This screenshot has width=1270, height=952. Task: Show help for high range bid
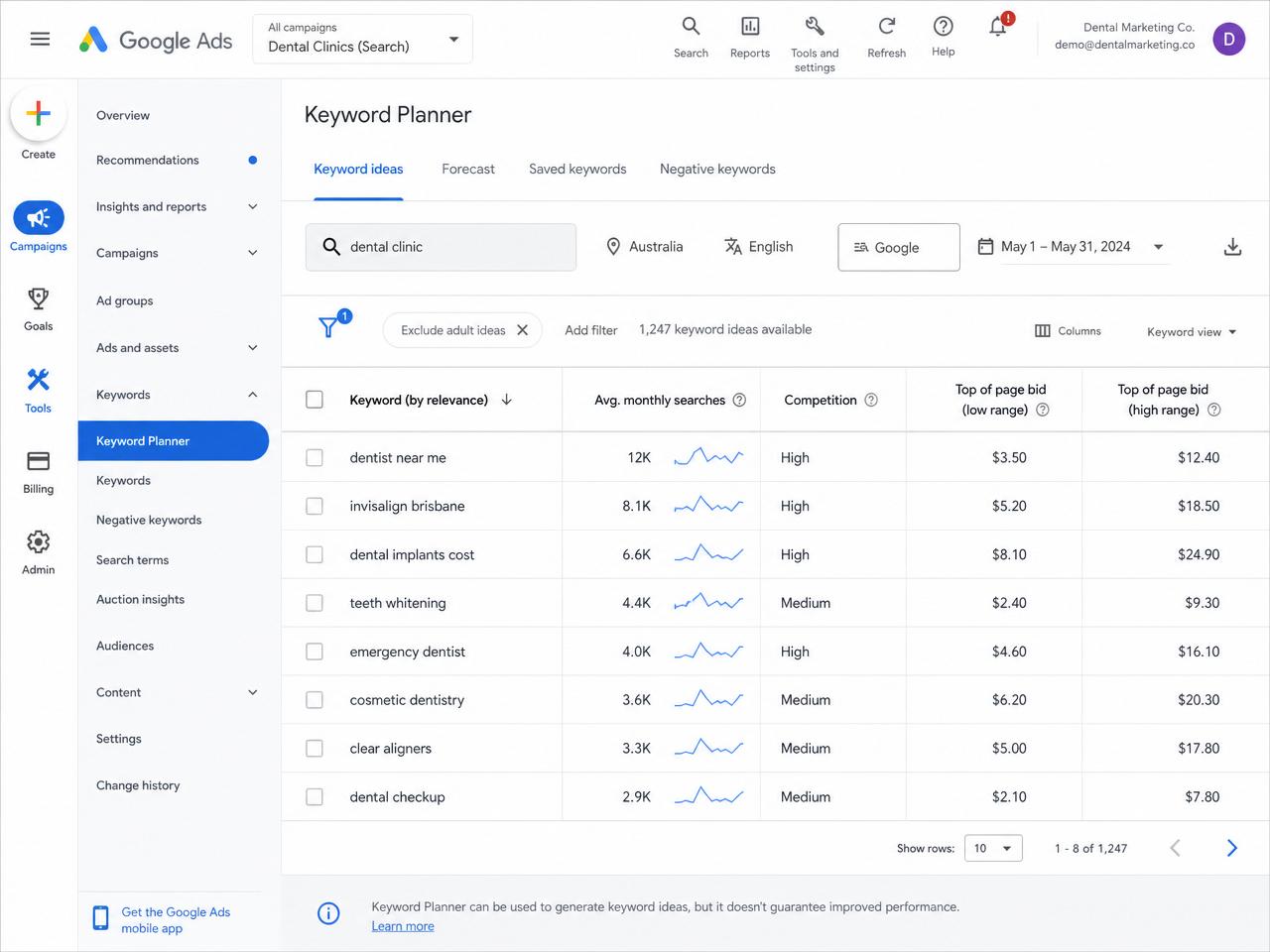click(1214, 410)
